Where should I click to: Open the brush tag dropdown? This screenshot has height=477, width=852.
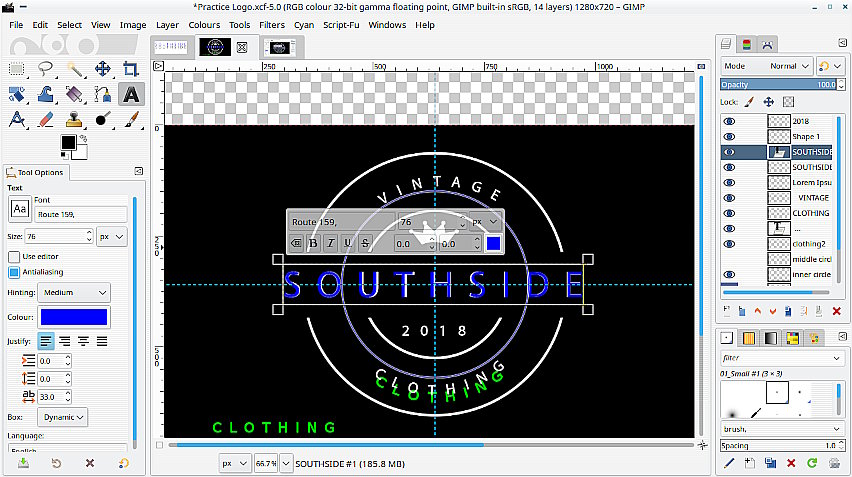[781, 429]
